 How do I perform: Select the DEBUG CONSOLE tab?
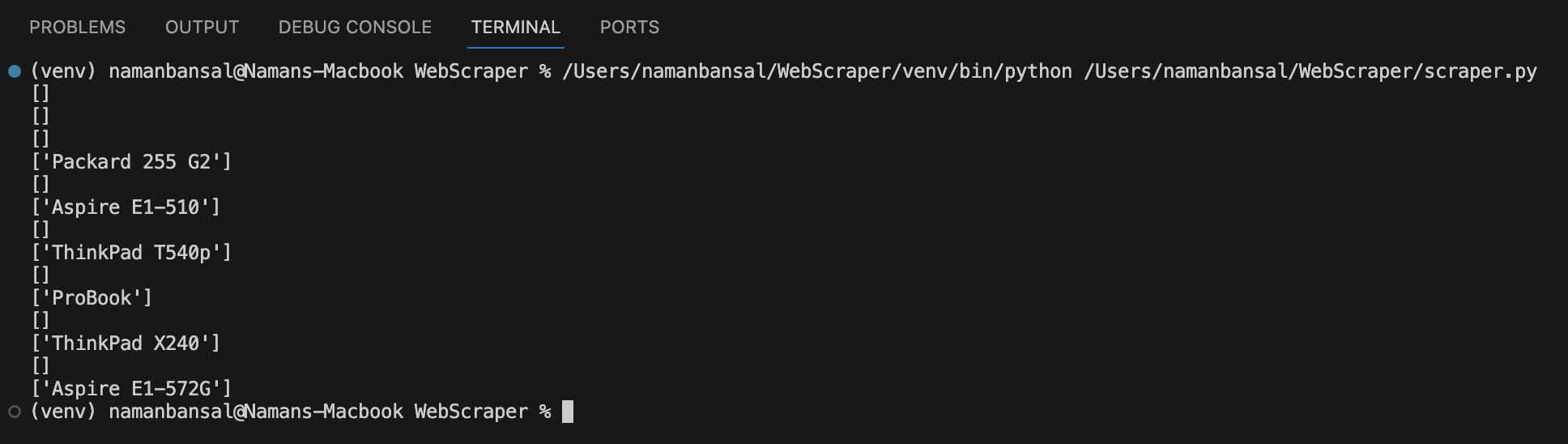click(355, 28)
